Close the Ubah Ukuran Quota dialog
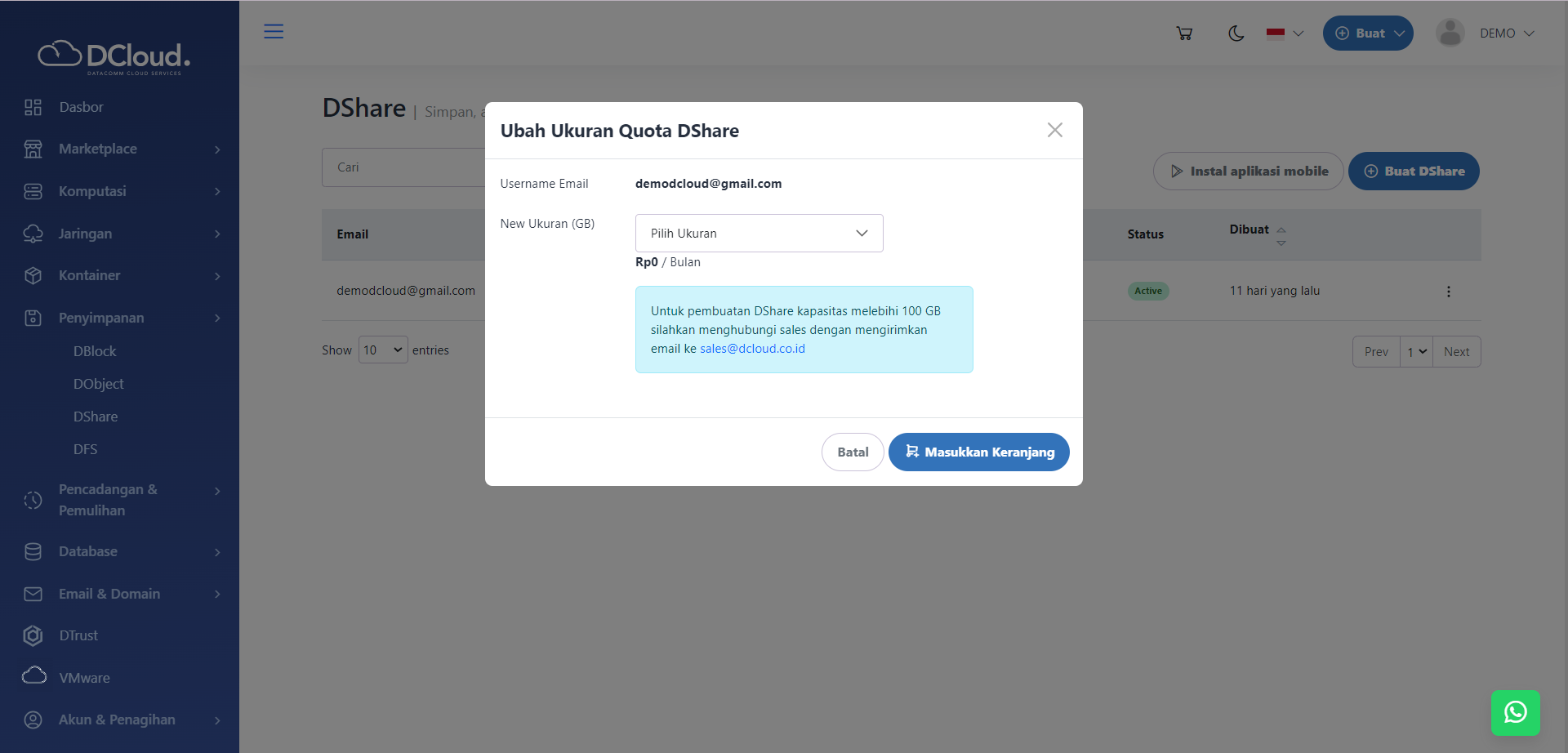Viewport: 1568px width, 753px height. [x=1054, y=131]
